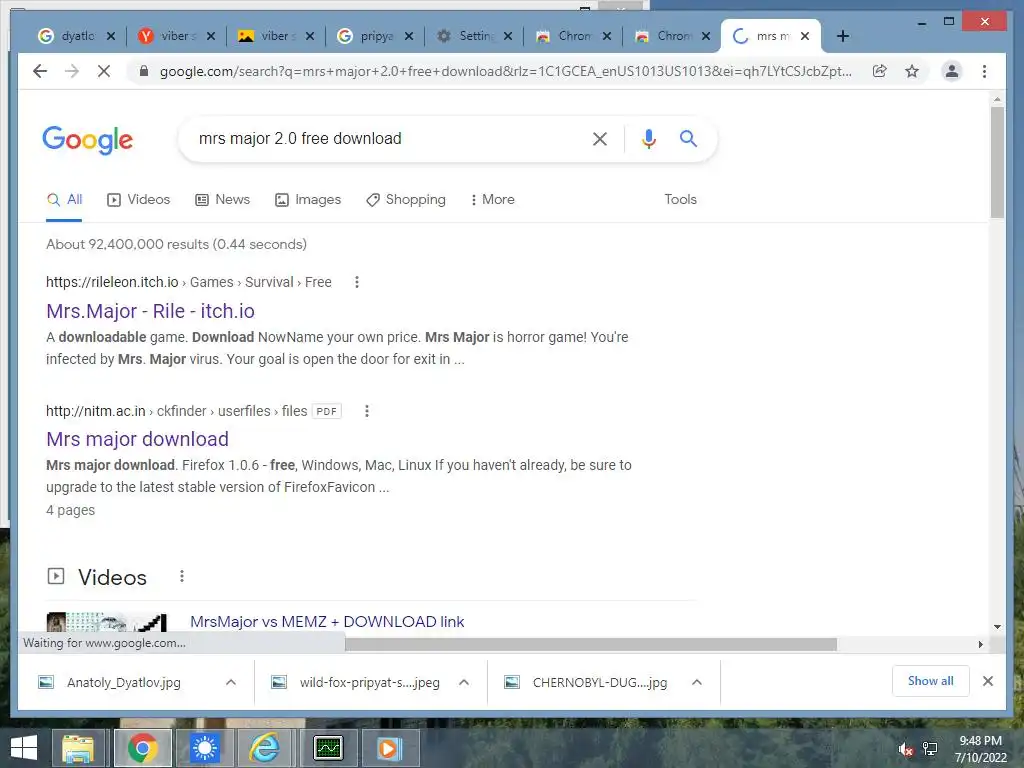Open Chrome profile avatar
1024x768 pixels.
tap(952, 71)
